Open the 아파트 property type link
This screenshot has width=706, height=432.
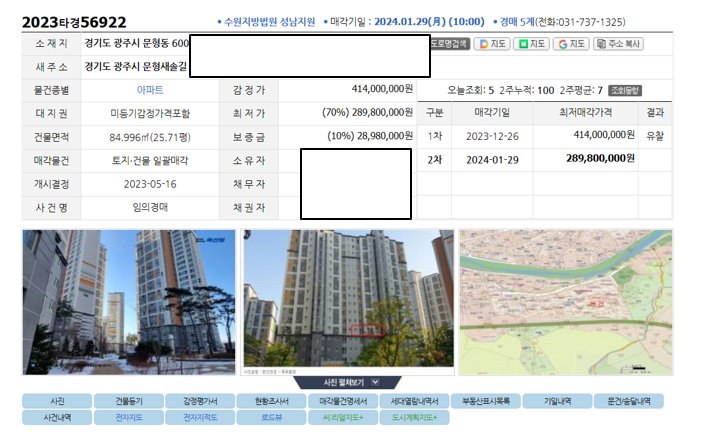150,90
